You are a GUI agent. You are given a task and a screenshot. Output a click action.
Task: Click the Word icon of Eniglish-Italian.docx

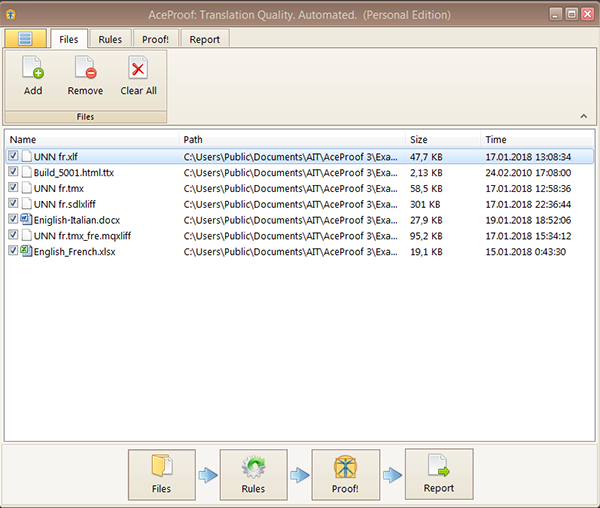click(26, 219)
